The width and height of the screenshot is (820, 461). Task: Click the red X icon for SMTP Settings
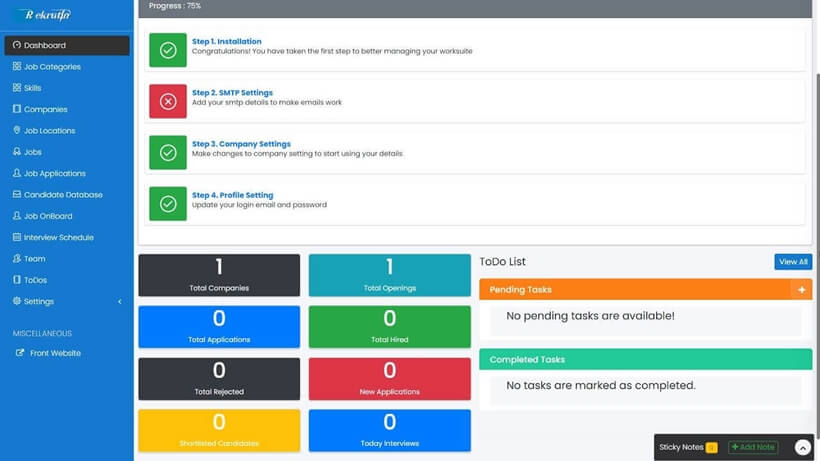coord(168,101)
